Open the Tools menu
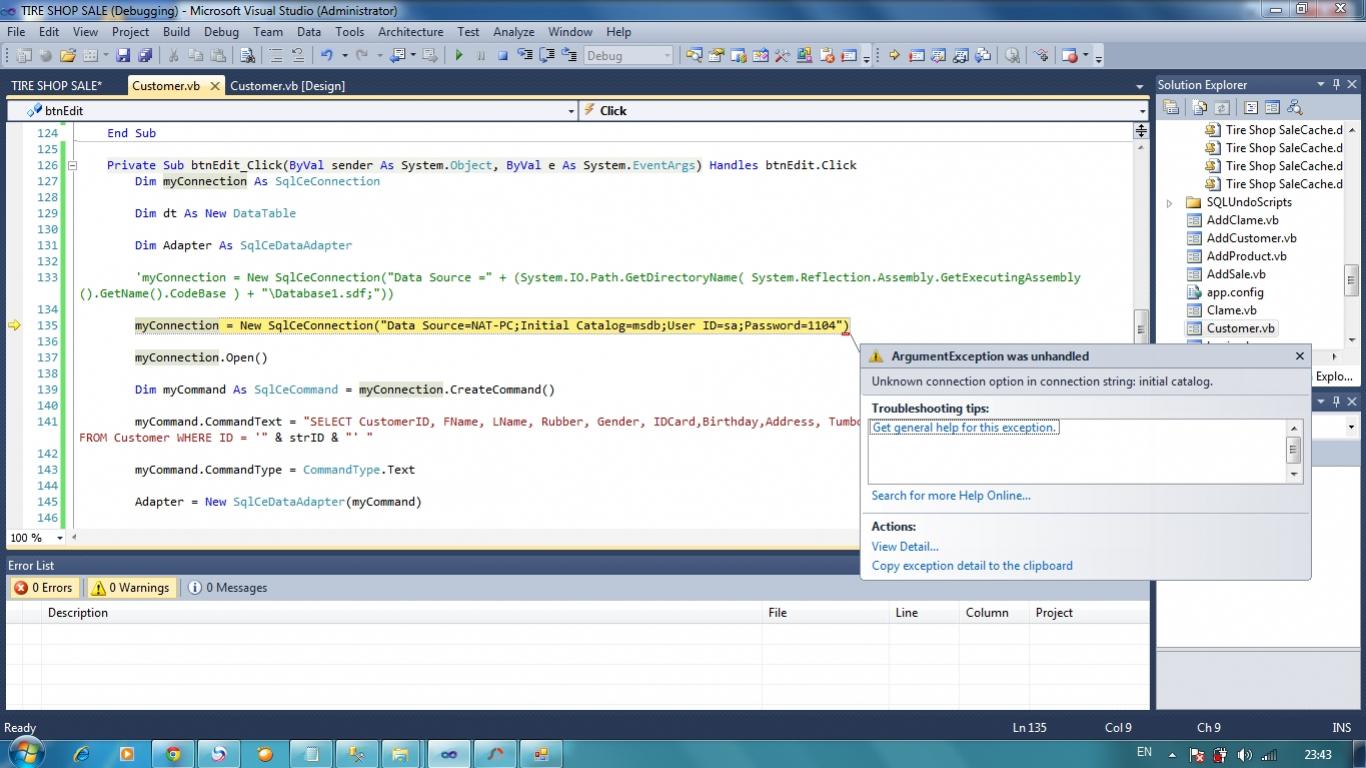 click(x=349, y=32)
